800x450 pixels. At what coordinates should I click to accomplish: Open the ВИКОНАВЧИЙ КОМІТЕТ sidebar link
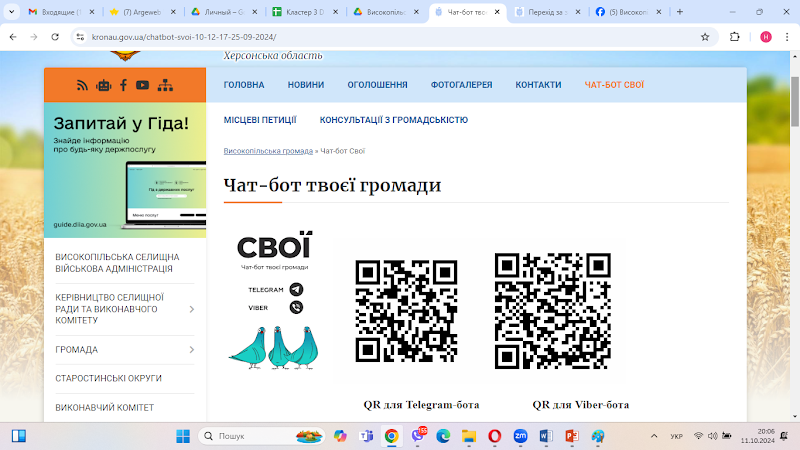105,408
